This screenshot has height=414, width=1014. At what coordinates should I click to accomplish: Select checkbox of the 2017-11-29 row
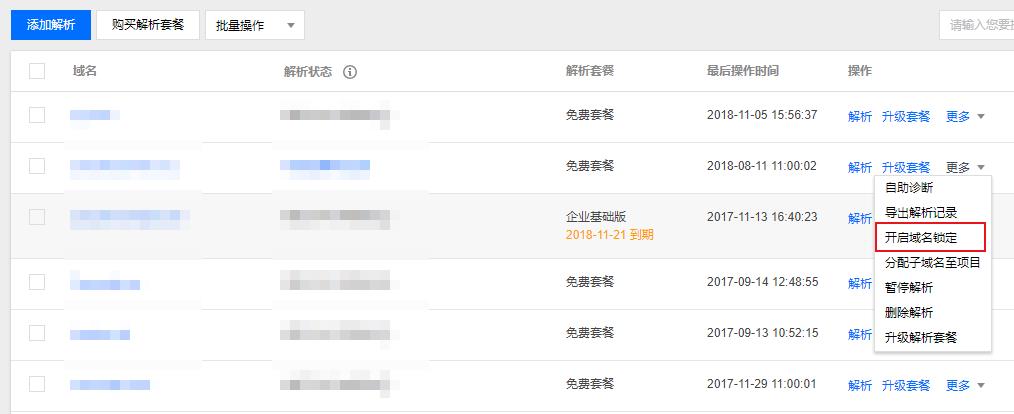37,384
